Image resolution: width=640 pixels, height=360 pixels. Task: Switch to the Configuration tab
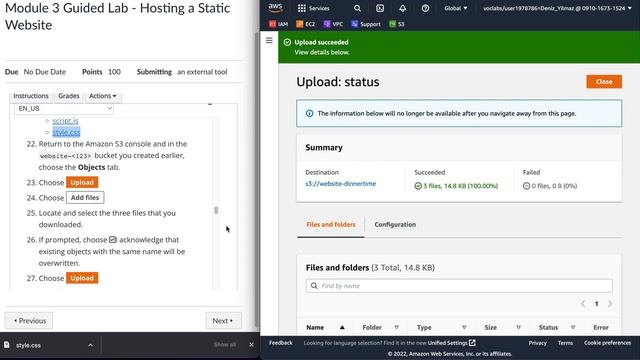click(x=395, y=224)
